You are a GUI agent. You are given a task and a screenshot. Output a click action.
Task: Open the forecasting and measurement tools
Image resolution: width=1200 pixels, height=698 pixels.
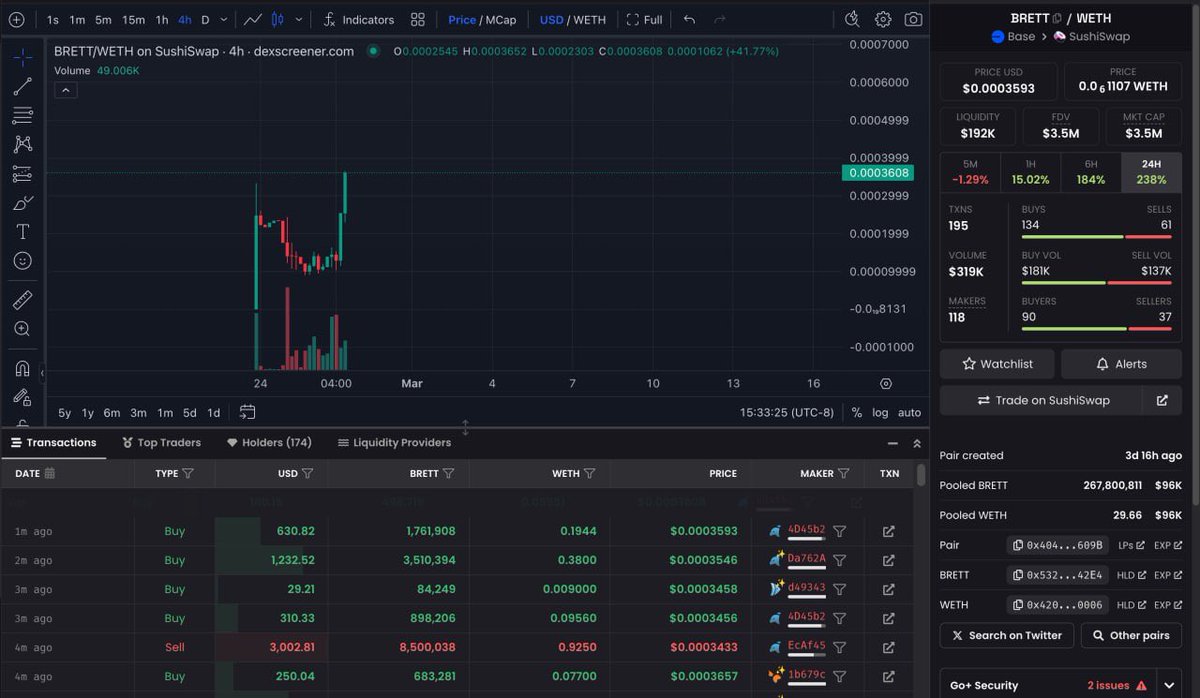point(22,174)
